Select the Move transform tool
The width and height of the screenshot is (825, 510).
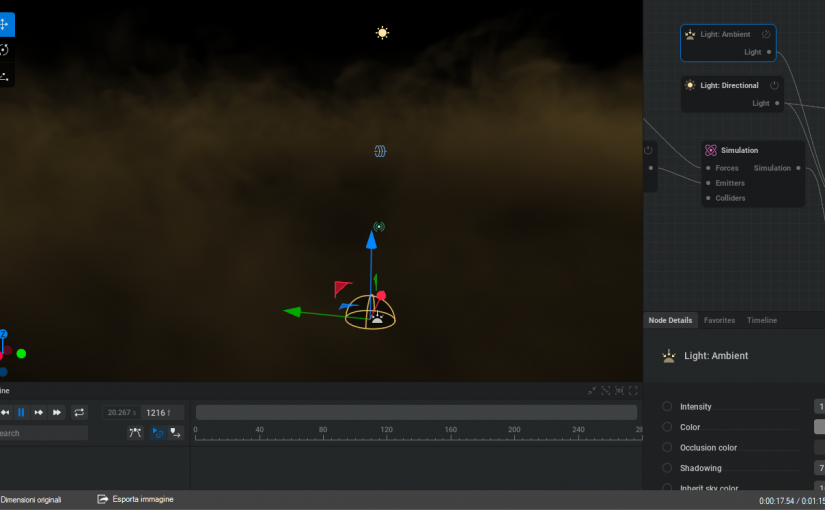(x=4, y=24)
